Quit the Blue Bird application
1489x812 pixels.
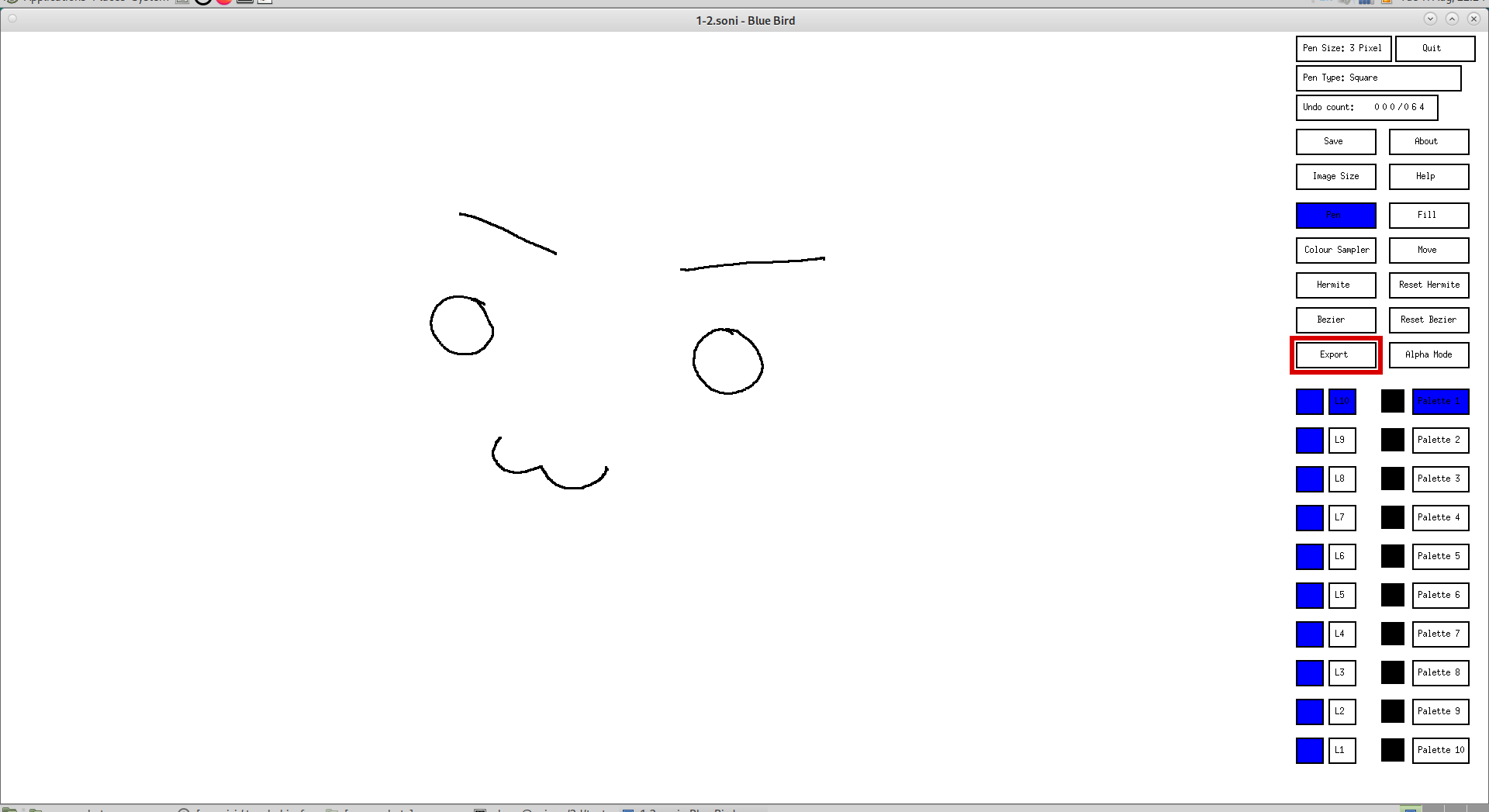(x=1435, y=48)
